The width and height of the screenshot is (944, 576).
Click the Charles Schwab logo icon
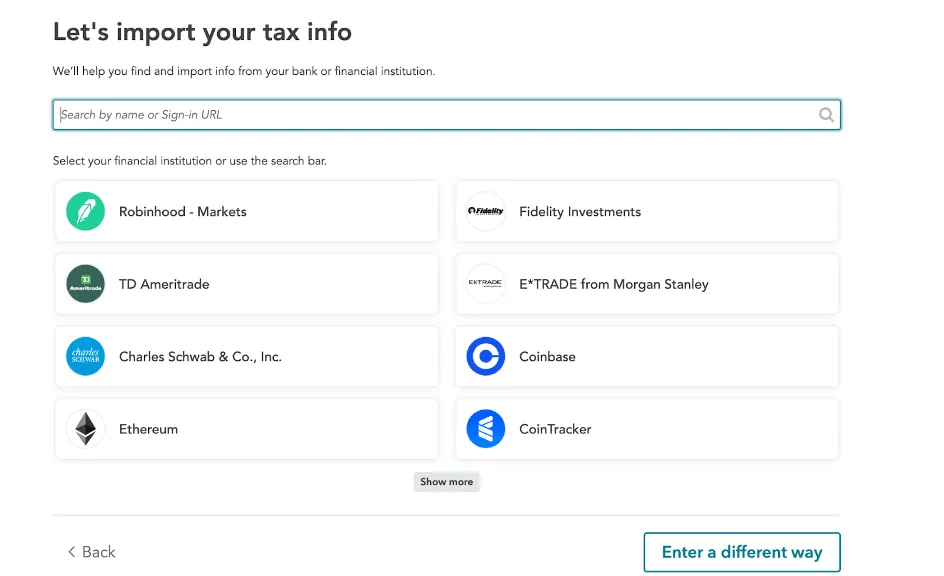85,356
